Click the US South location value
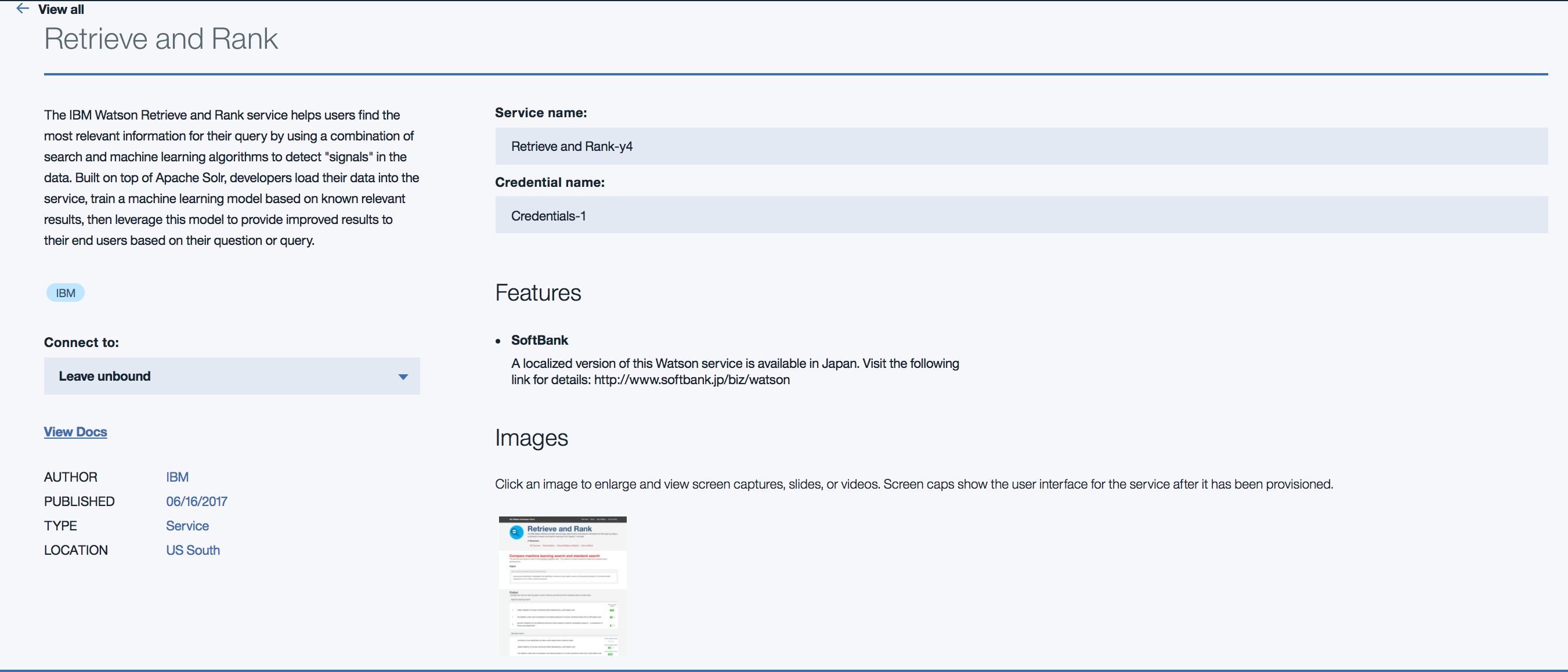This screenshot has width=1568, height=672. coord(192,550)
